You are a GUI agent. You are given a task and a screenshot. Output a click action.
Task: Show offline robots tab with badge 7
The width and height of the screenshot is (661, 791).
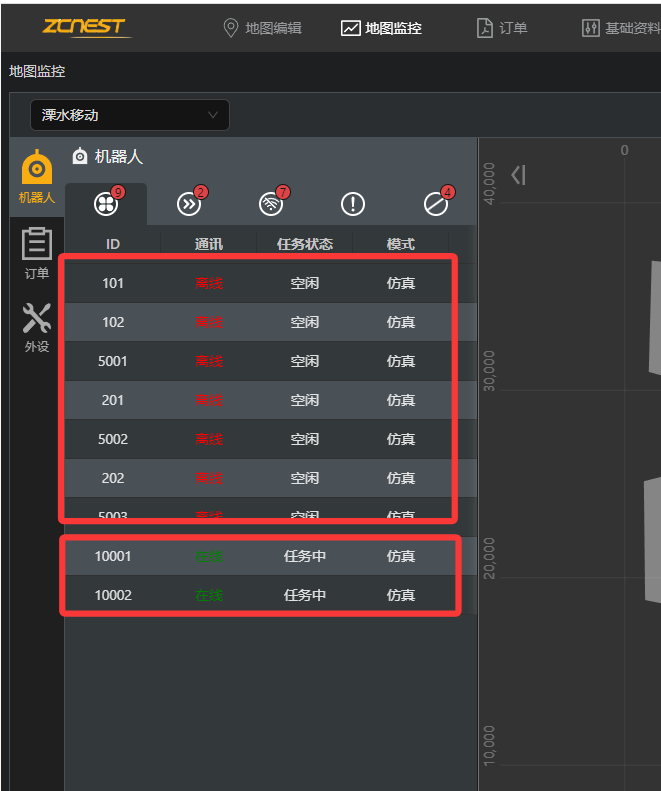pos(271,204)
